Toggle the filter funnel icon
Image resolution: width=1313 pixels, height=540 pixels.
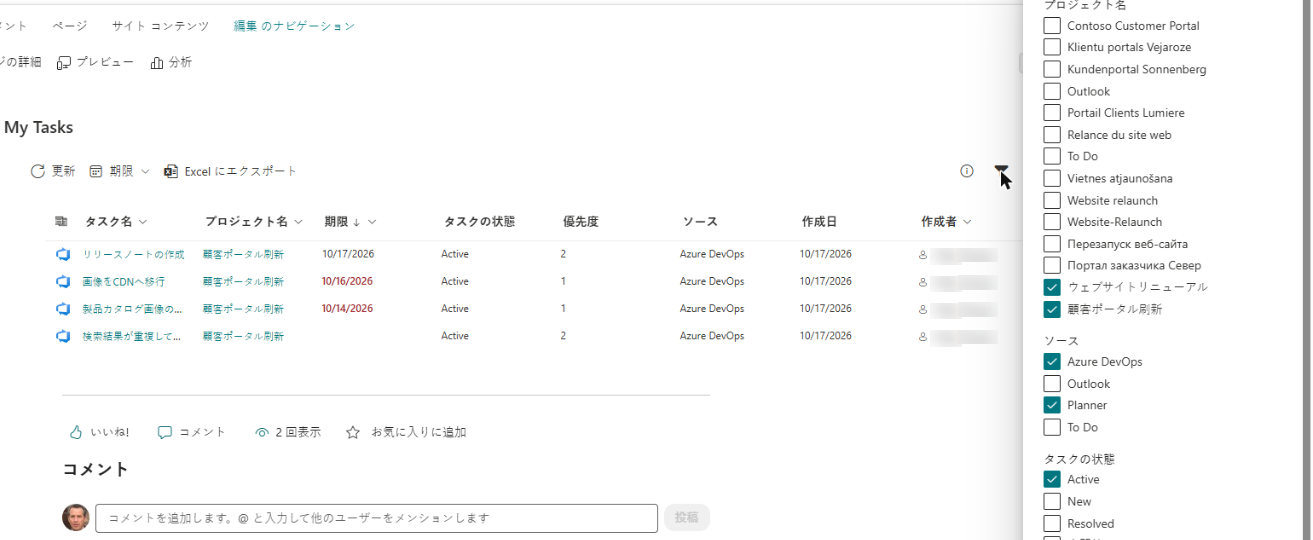click(x=1001, y=171)
